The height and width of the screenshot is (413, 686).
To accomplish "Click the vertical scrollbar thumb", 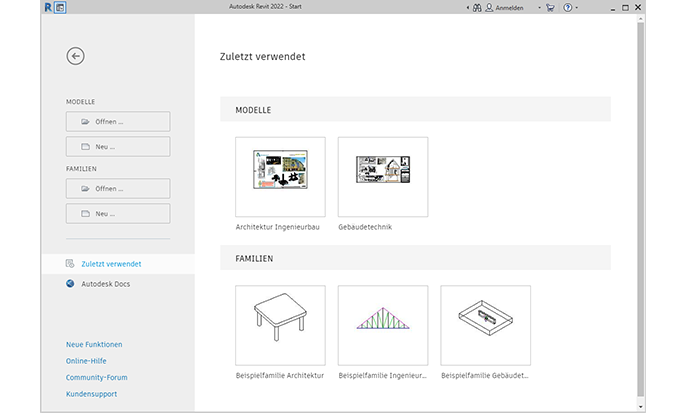I will (x=640, y=209).
